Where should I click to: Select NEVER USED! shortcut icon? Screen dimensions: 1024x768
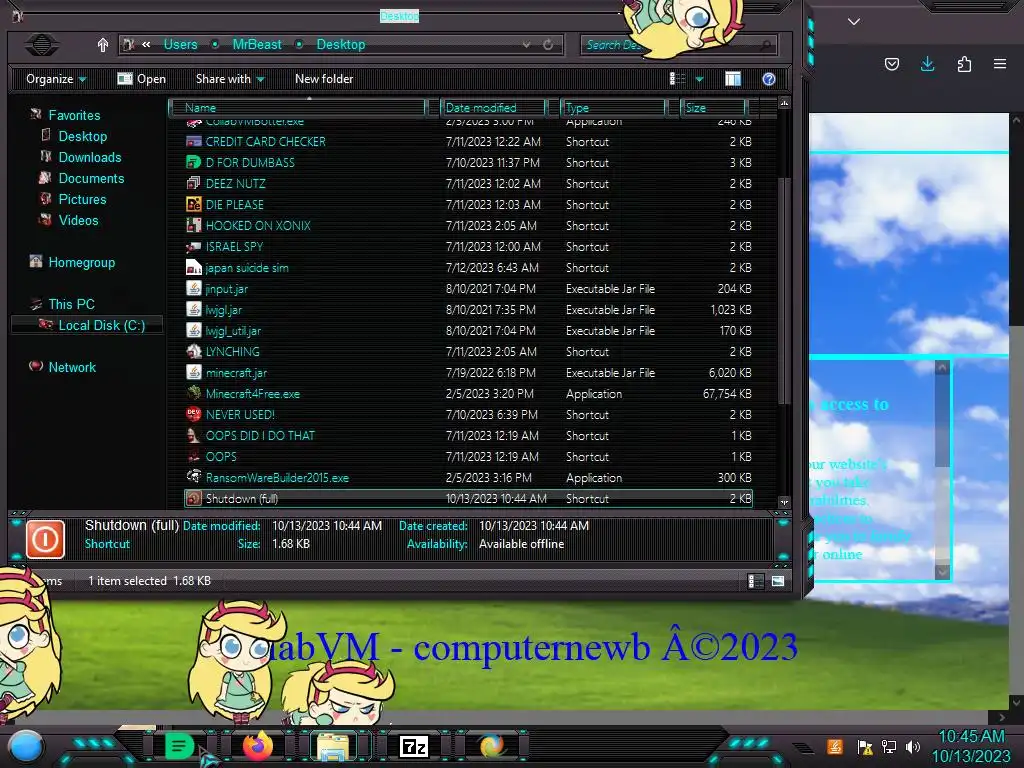pyautogui.click(x=194, y=414)
